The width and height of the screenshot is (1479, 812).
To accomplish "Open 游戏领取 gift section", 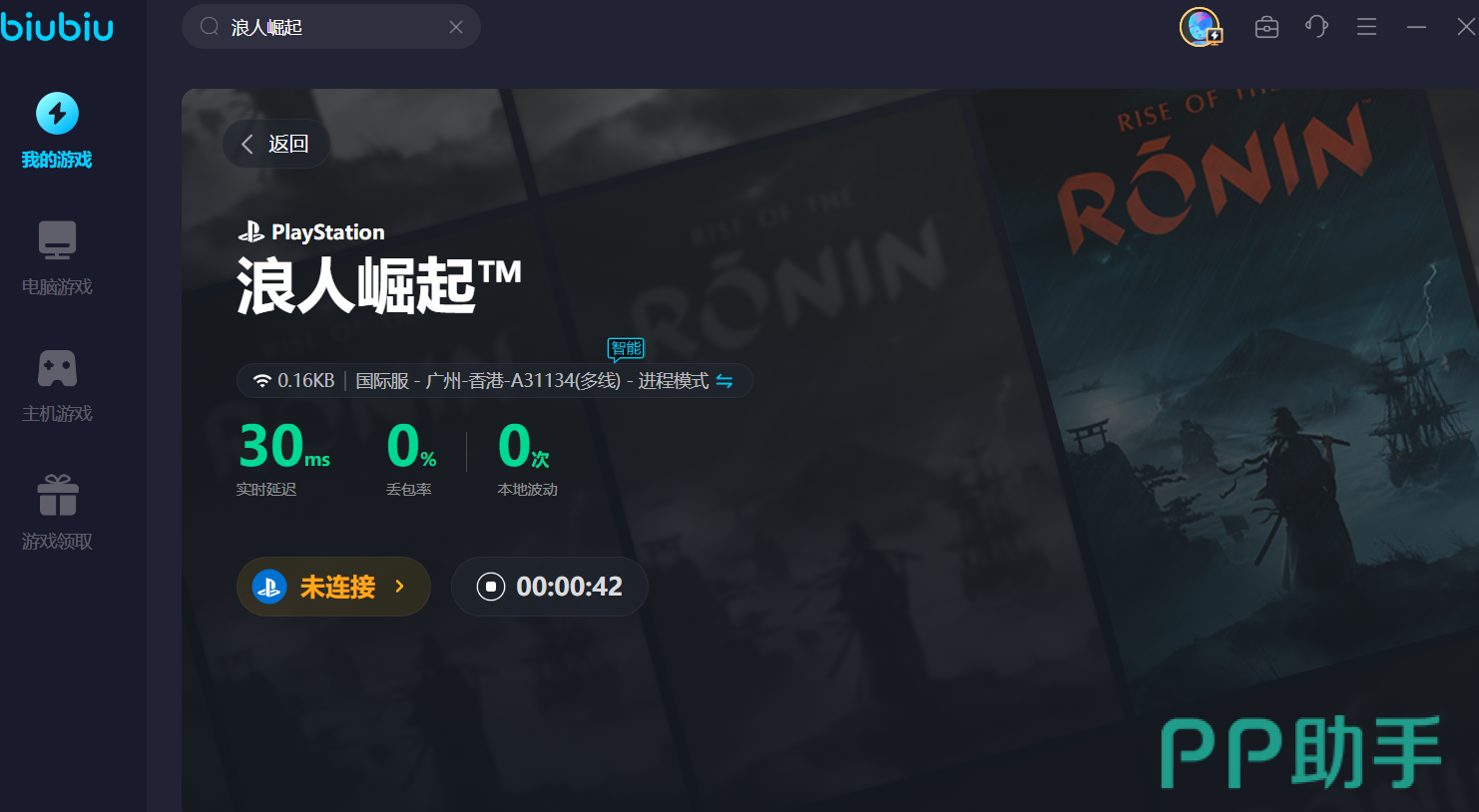I will coord(57,512).
